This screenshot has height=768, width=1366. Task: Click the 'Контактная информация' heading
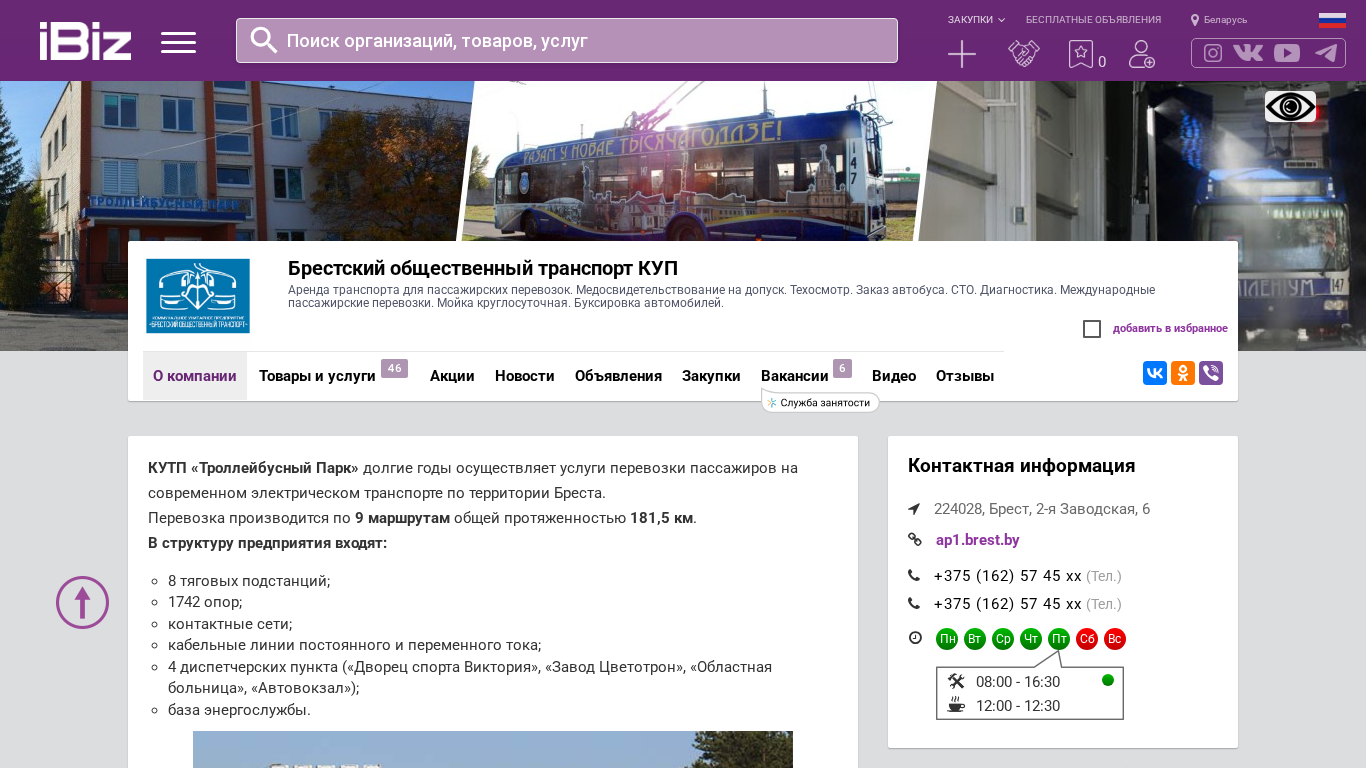tap(1022, 466)
